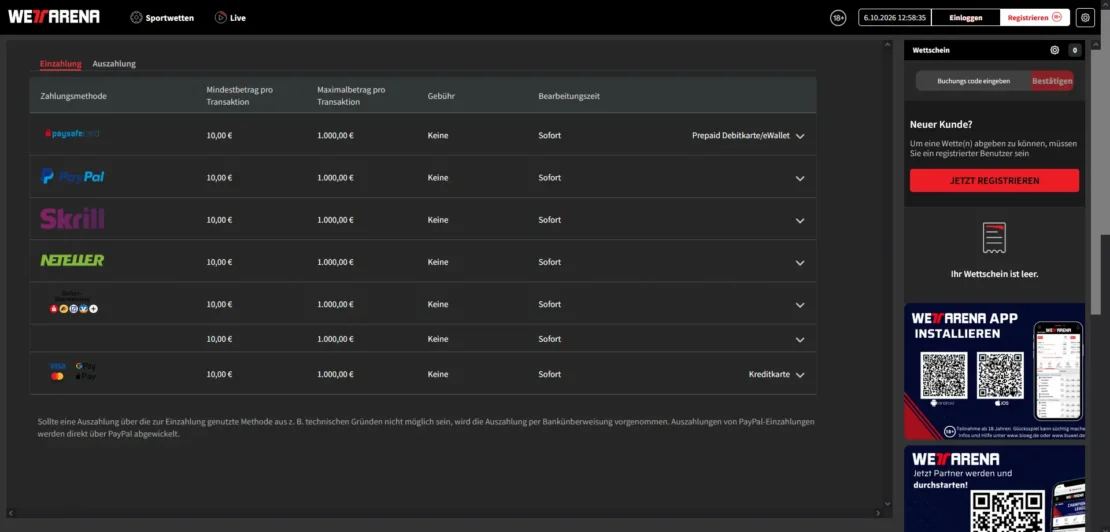Open settings gear in top-right header
This screenshot has width=1110, height=532.
(x=1085, y=18)
